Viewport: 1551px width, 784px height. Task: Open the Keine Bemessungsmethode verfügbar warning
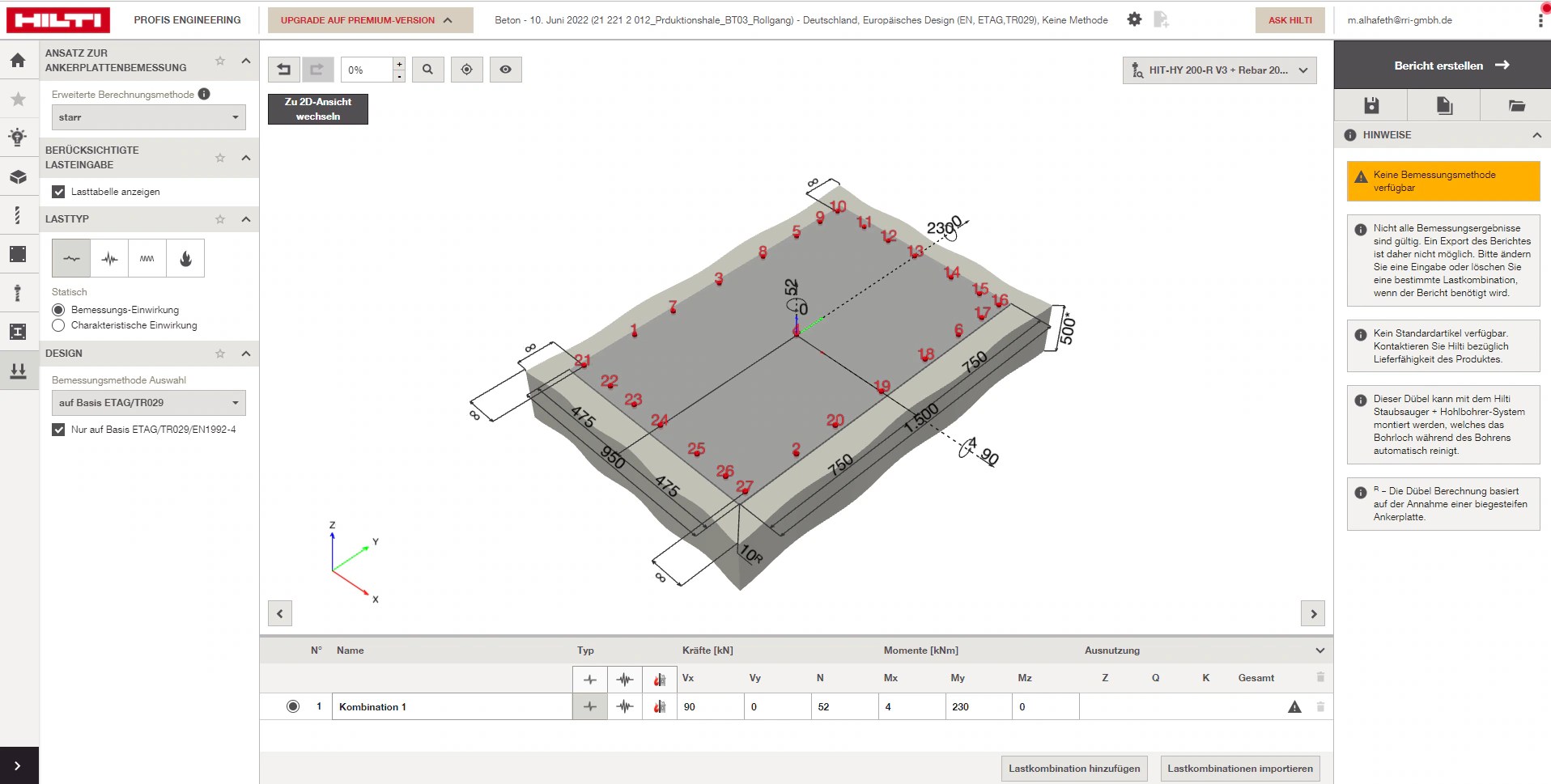click(x=1443, y=181)
